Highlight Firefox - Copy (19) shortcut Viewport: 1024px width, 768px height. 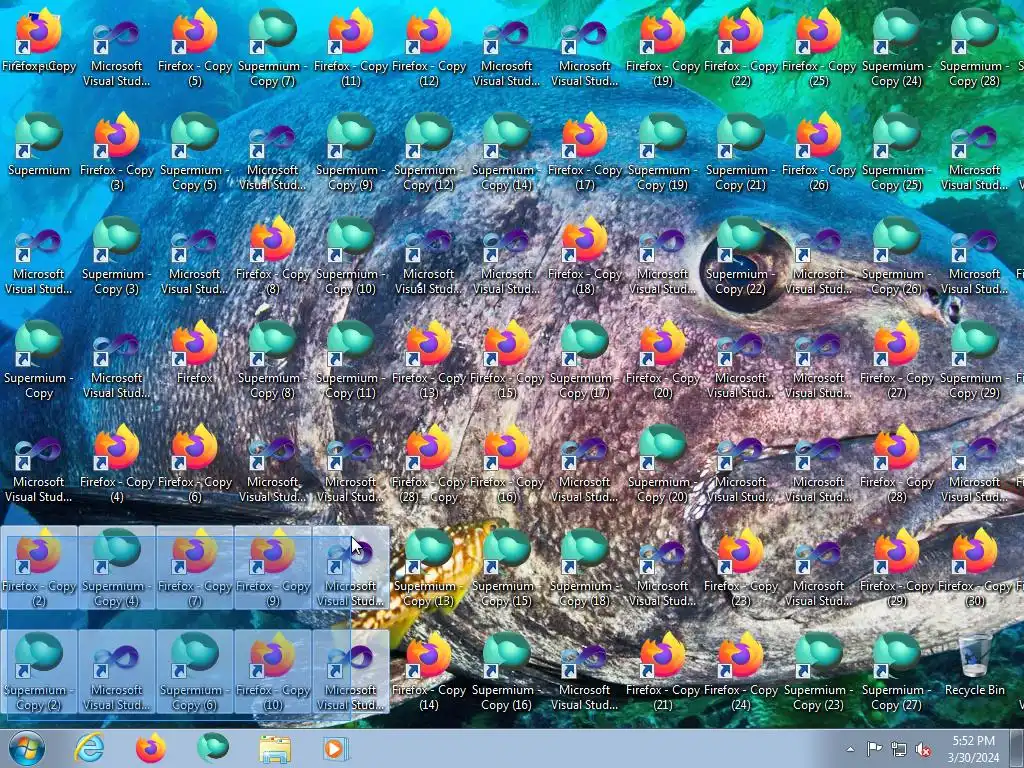pos(662,48)
